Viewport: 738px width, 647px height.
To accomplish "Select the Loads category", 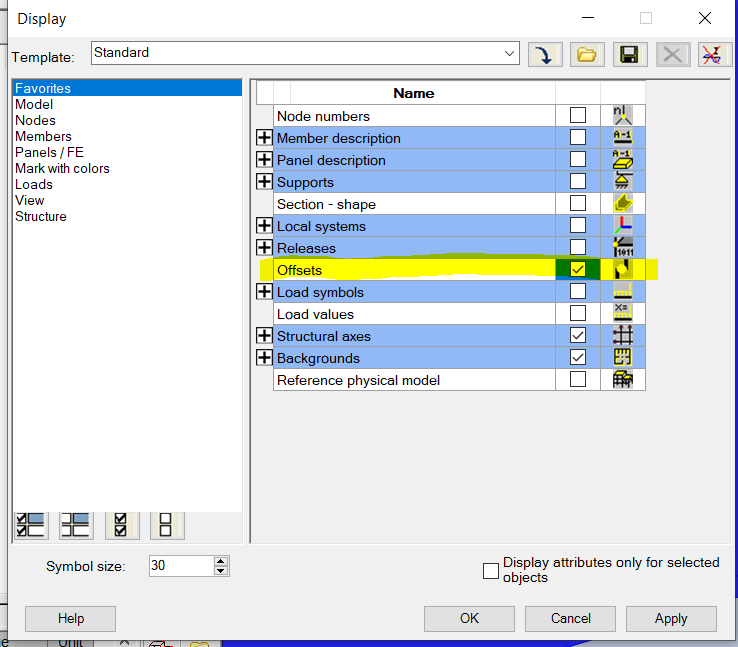I will (127, 184).
